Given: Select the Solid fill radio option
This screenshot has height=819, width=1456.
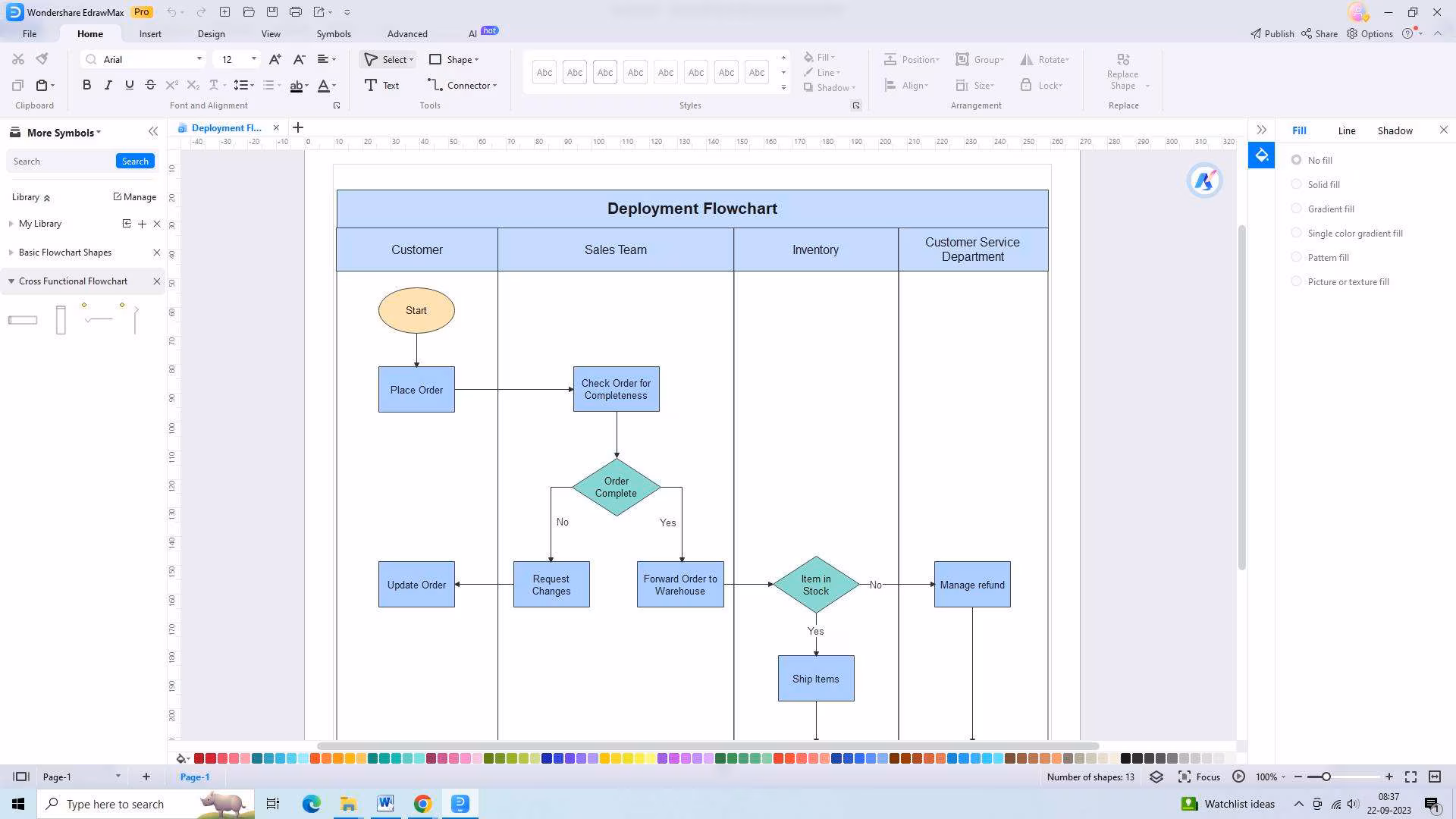Looking at the screenshot, I should tap(1297, 184).
